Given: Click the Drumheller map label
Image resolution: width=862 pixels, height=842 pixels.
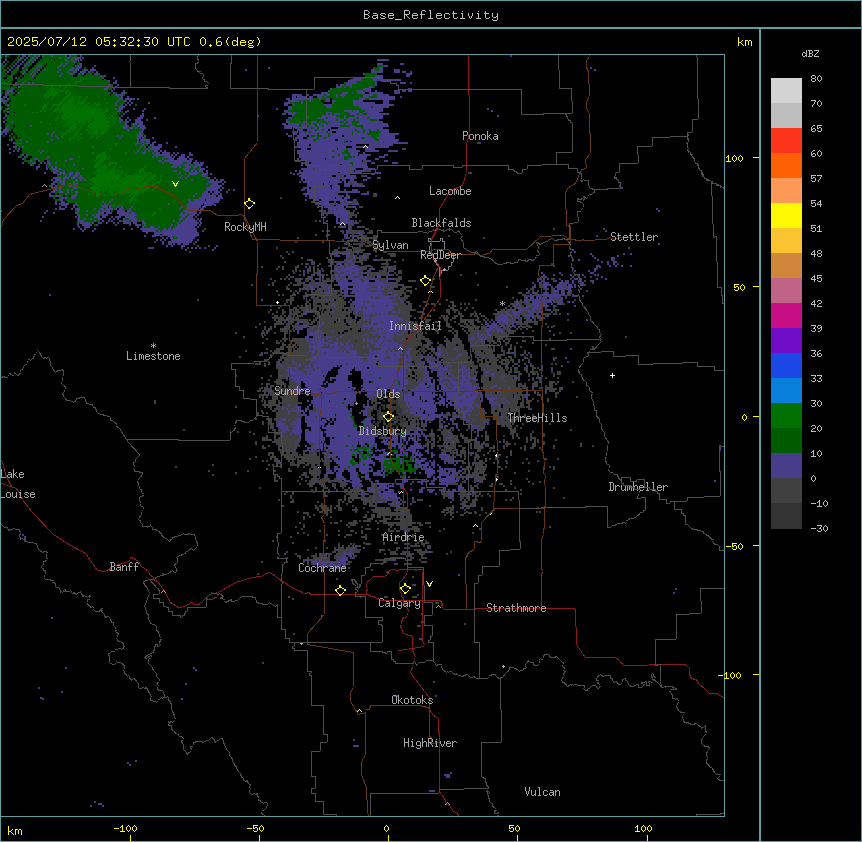Looking at the screenshot, I should (x=638, y=487).
